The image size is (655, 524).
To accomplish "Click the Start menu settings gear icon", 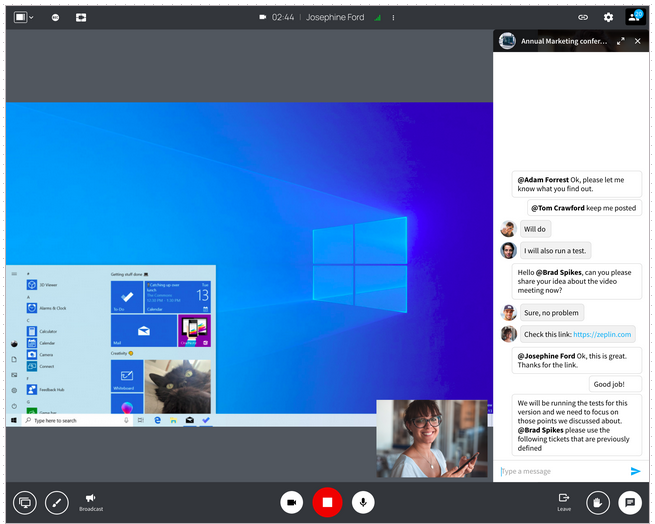I will click(x=14, y=391).
